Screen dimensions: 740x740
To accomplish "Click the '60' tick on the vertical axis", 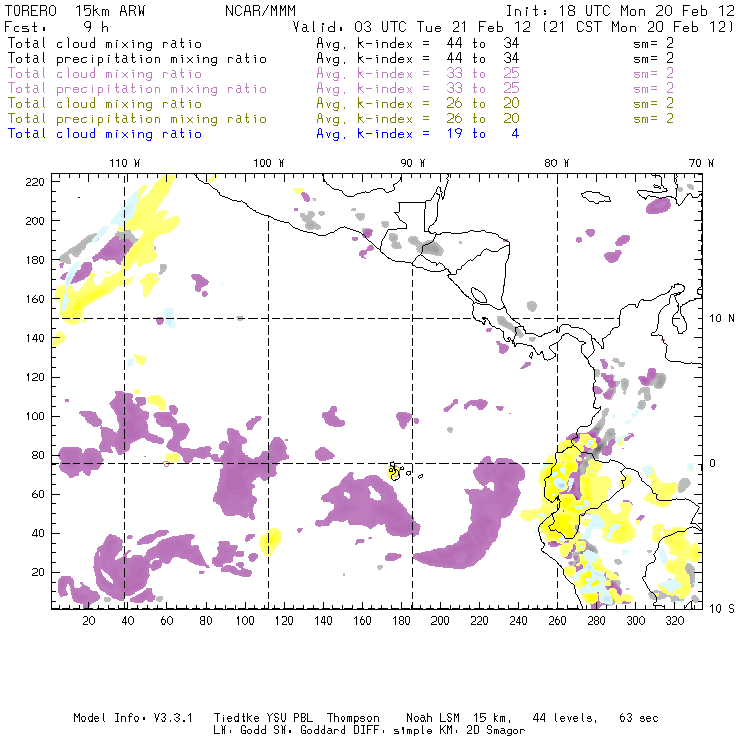I will pyautogui.click(x=38, y=494).
